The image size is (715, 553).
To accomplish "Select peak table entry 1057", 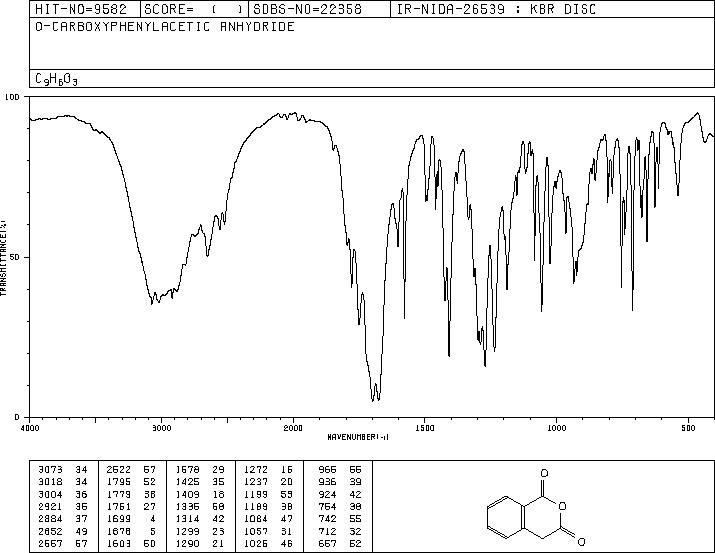I will tap(256, 532).
